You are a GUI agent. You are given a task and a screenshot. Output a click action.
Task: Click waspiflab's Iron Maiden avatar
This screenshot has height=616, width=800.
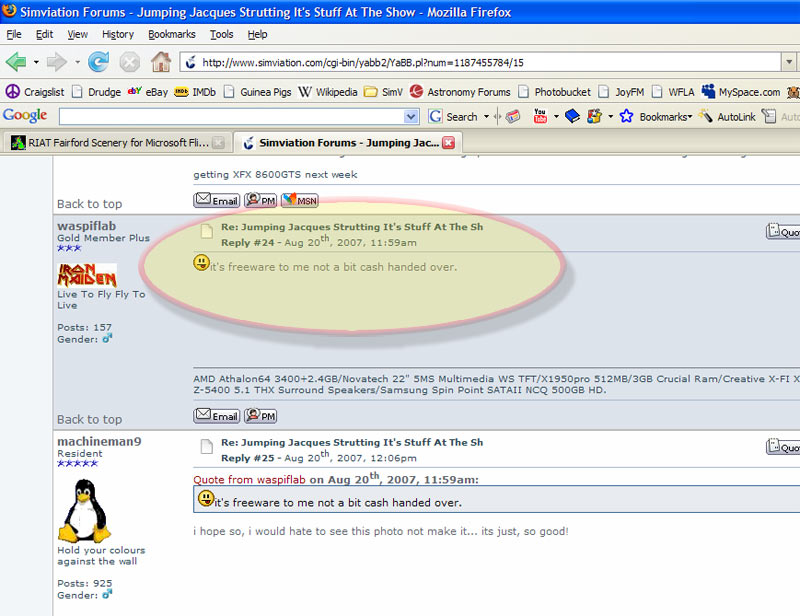point(87,275)
